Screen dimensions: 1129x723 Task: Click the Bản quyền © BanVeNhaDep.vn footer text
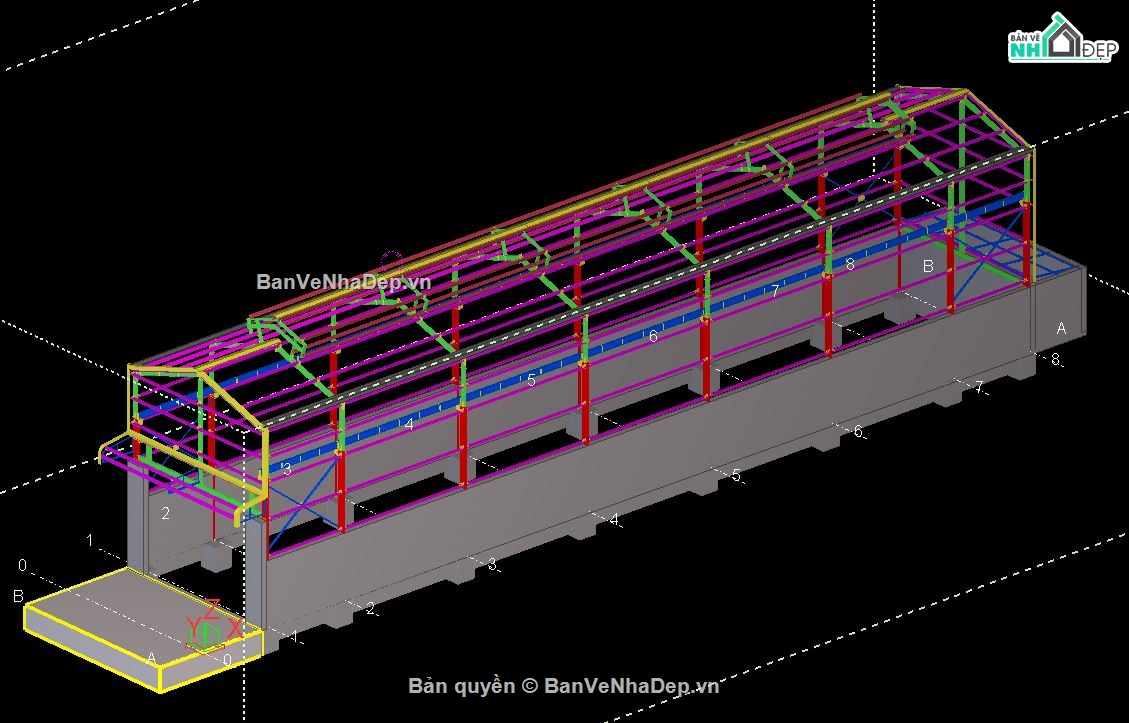click(x=563, y=687)
